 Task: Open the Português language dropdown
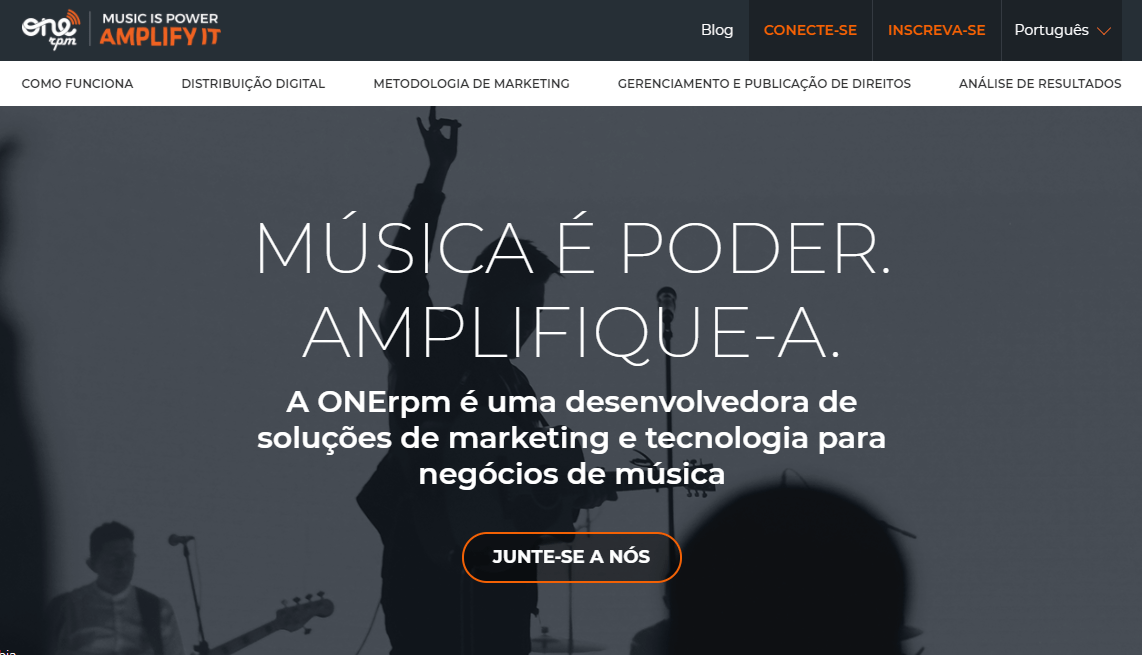click(1062, 30)
